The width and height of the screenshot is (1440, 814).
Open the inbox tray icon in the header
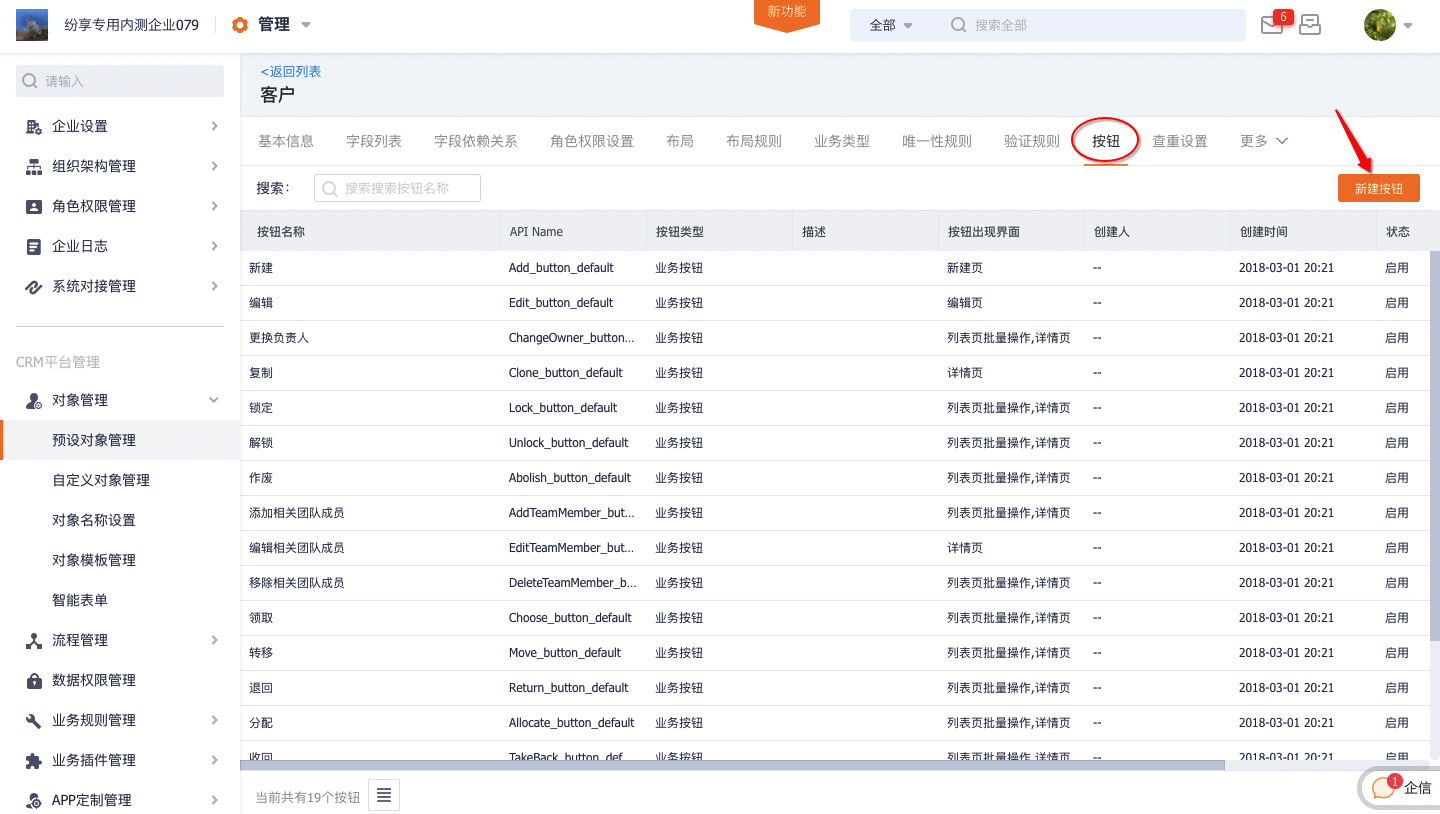click(1310, 25)
